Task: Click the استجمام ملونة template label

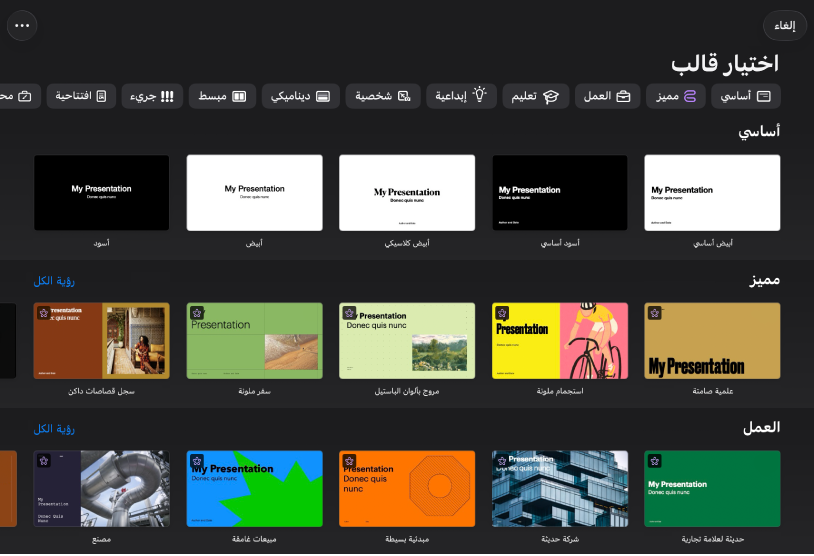Action: [560, 391]
